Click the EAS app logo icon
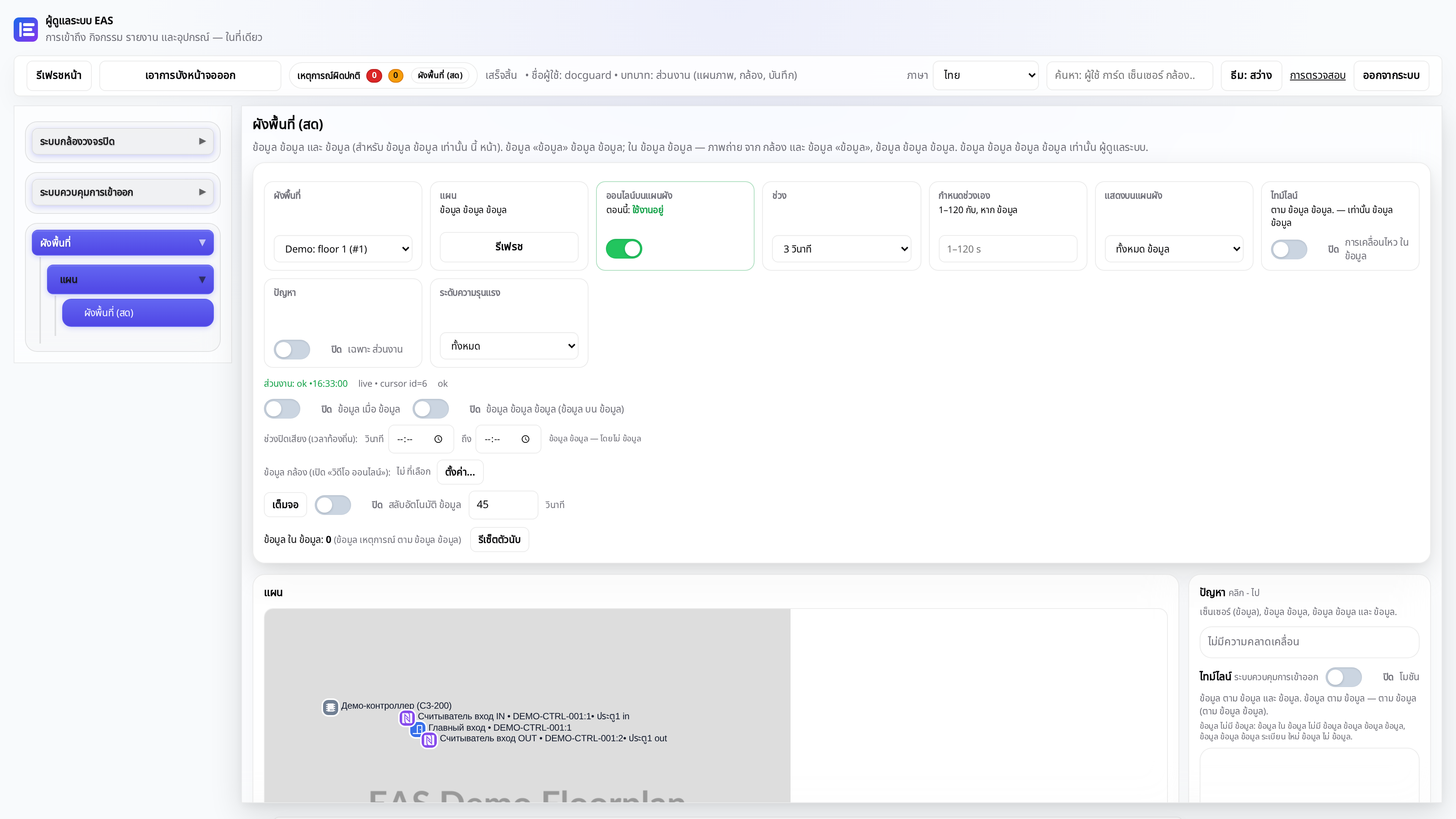This screenshot has height=819, width=1456. [x=25, y=29]
